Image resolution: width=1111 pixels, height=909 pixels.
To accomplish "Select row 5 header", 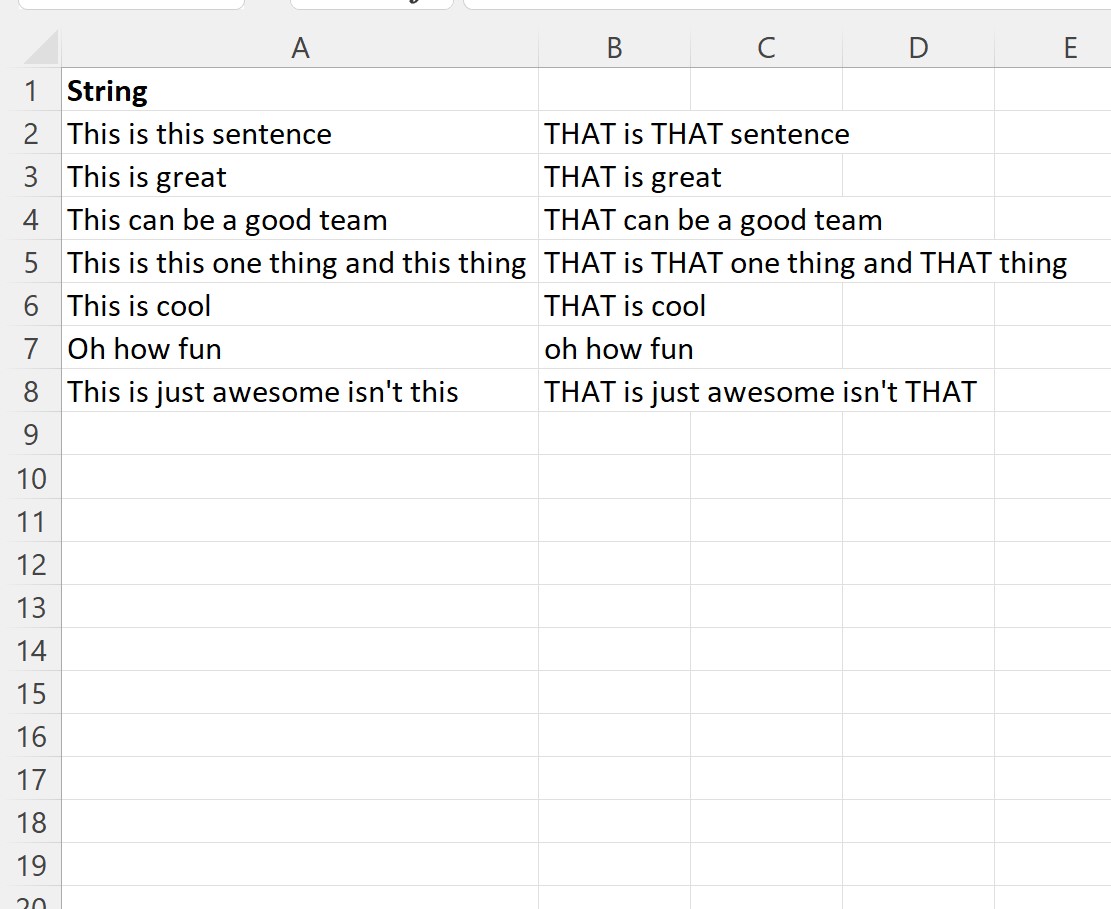I will [31, 262].
